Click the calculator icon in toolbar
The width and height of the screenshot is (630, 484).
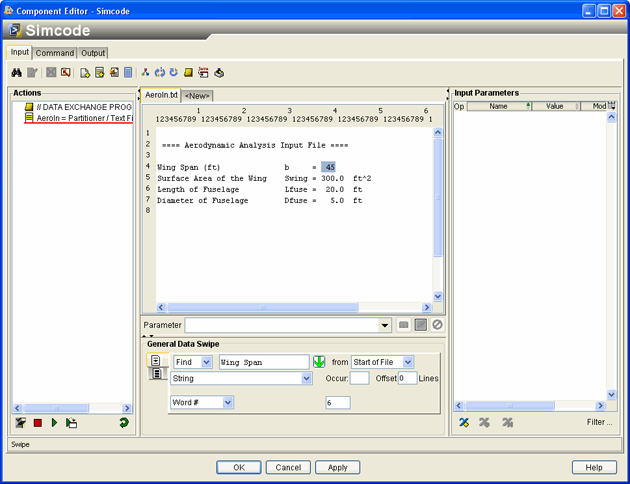[x=128, y=73]
